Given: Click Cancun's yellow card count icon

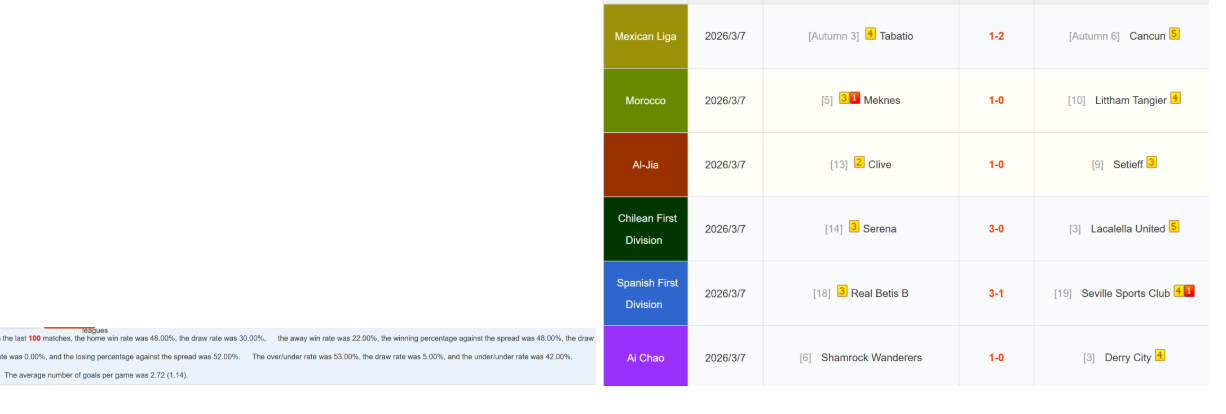Looking at the screenshot, I should [1174, 34].
